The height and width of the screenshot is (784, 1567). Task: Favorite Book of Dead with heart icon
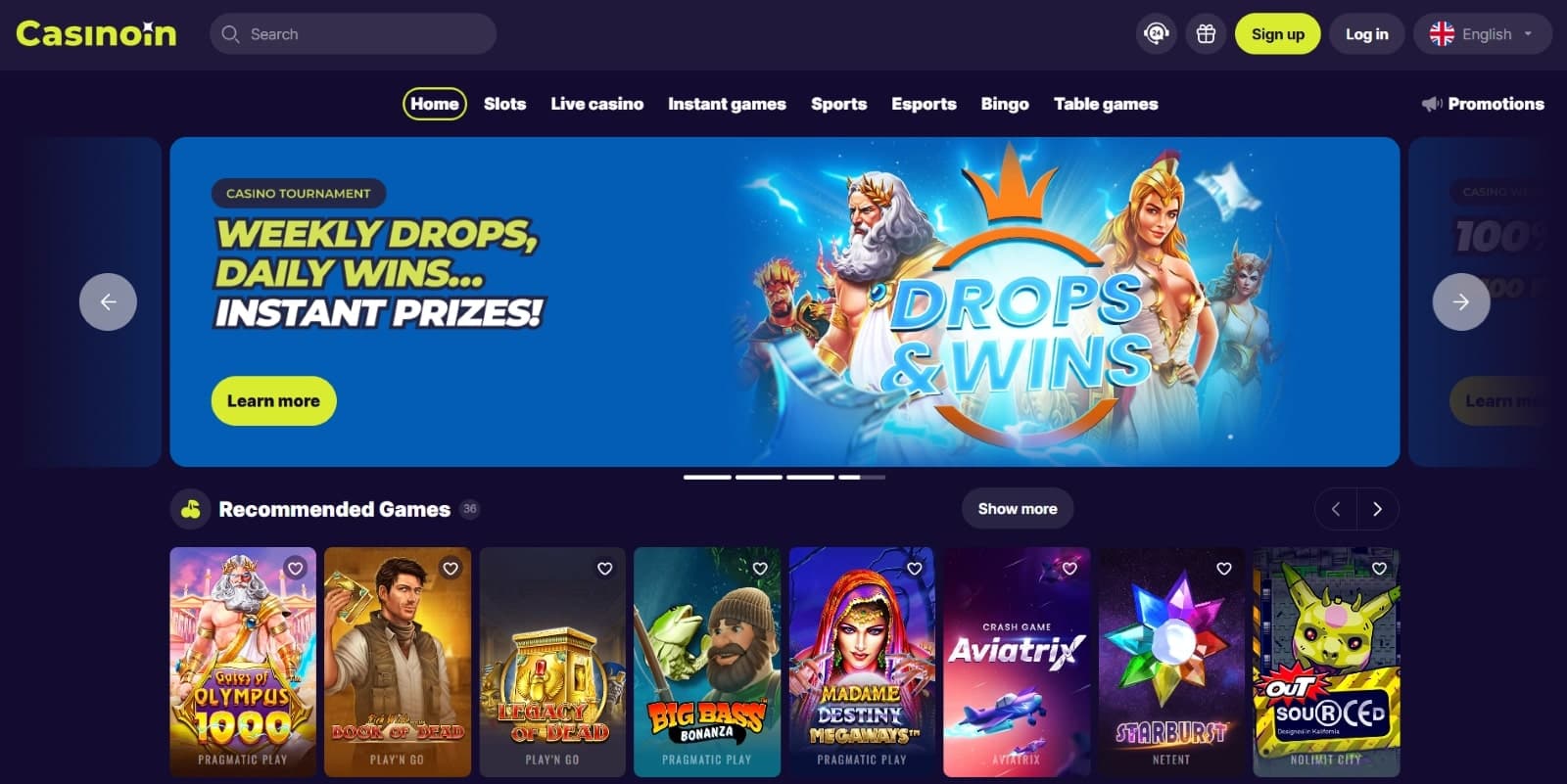[451, 568]
